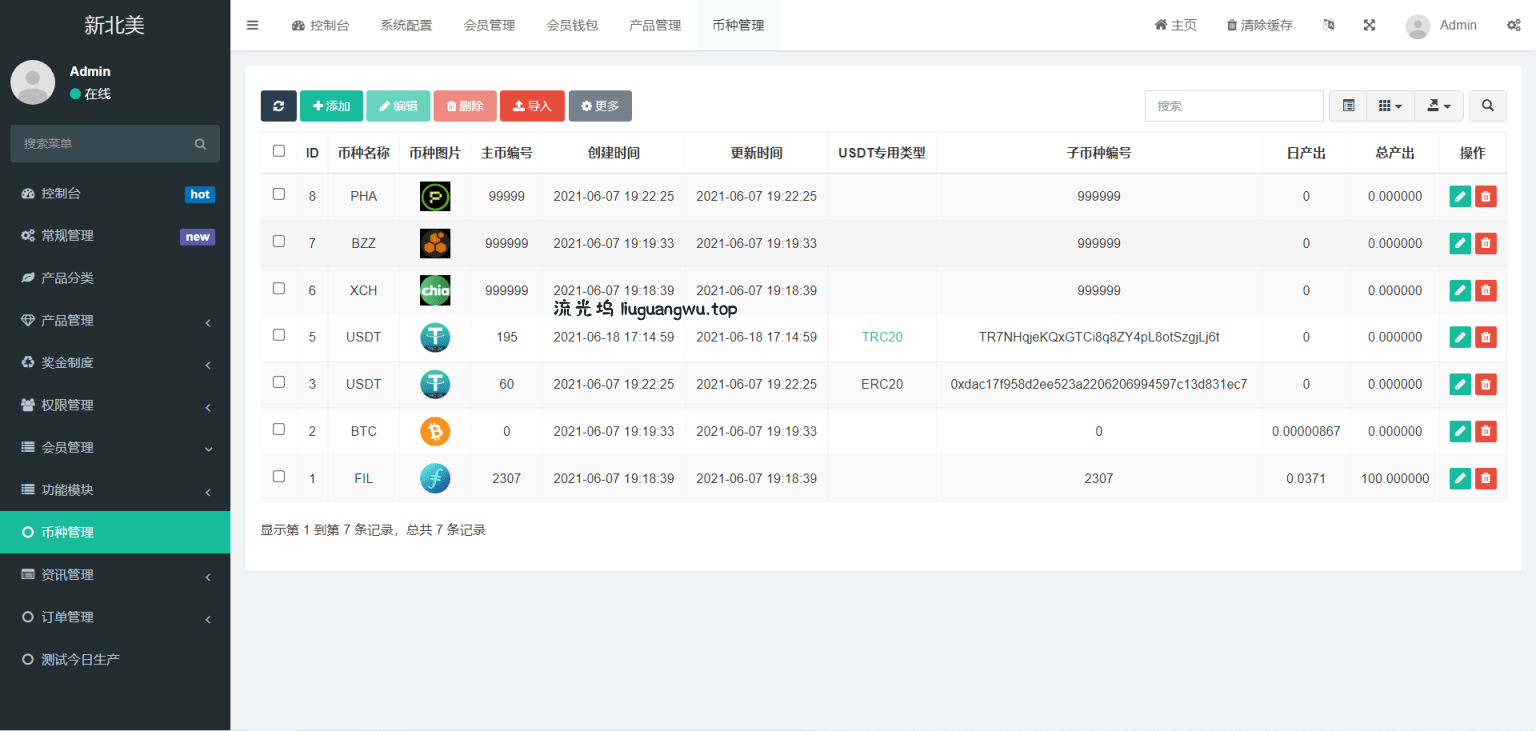Open the 系统配置 top tab

click(406, 25)
